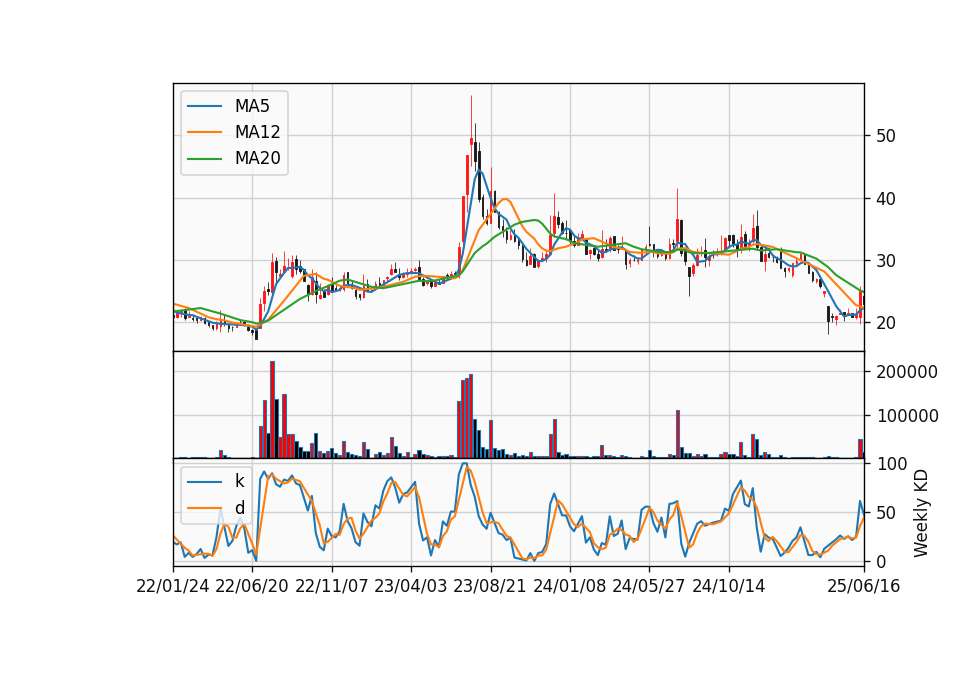Screen dimensions: 960x690
Task: Click the 23/04/03 date label
Action: [411, 587]
